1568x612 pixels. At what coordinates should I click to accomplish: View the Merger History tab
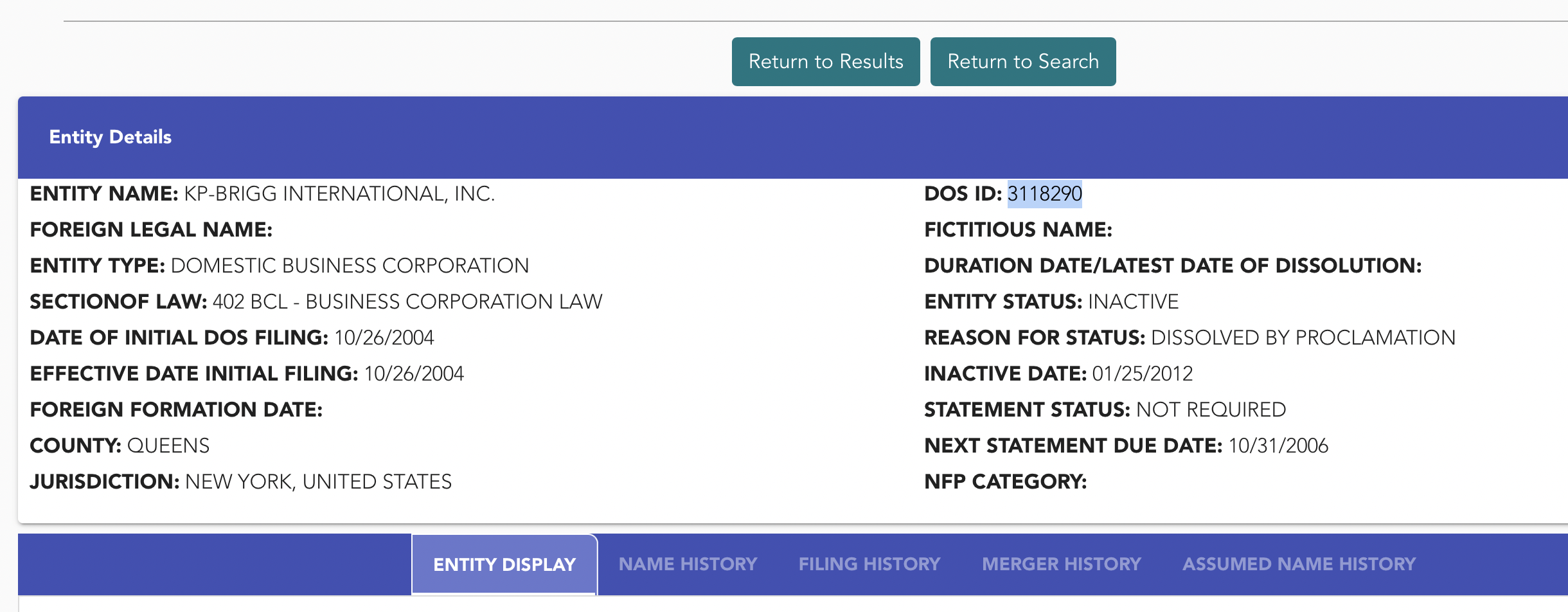tap(1061, 564)
